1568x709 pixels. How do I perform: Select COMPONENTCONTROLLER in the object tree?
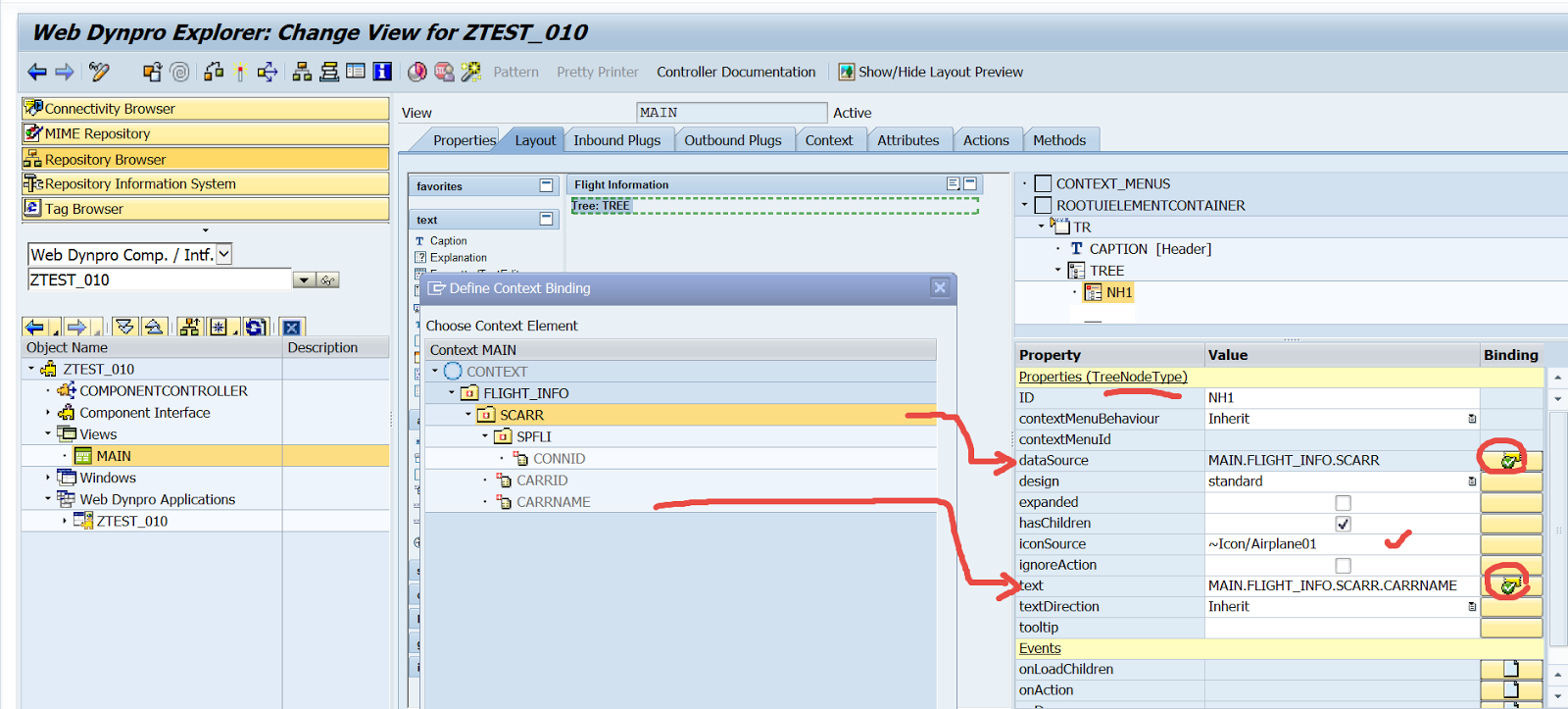[164, 390]
